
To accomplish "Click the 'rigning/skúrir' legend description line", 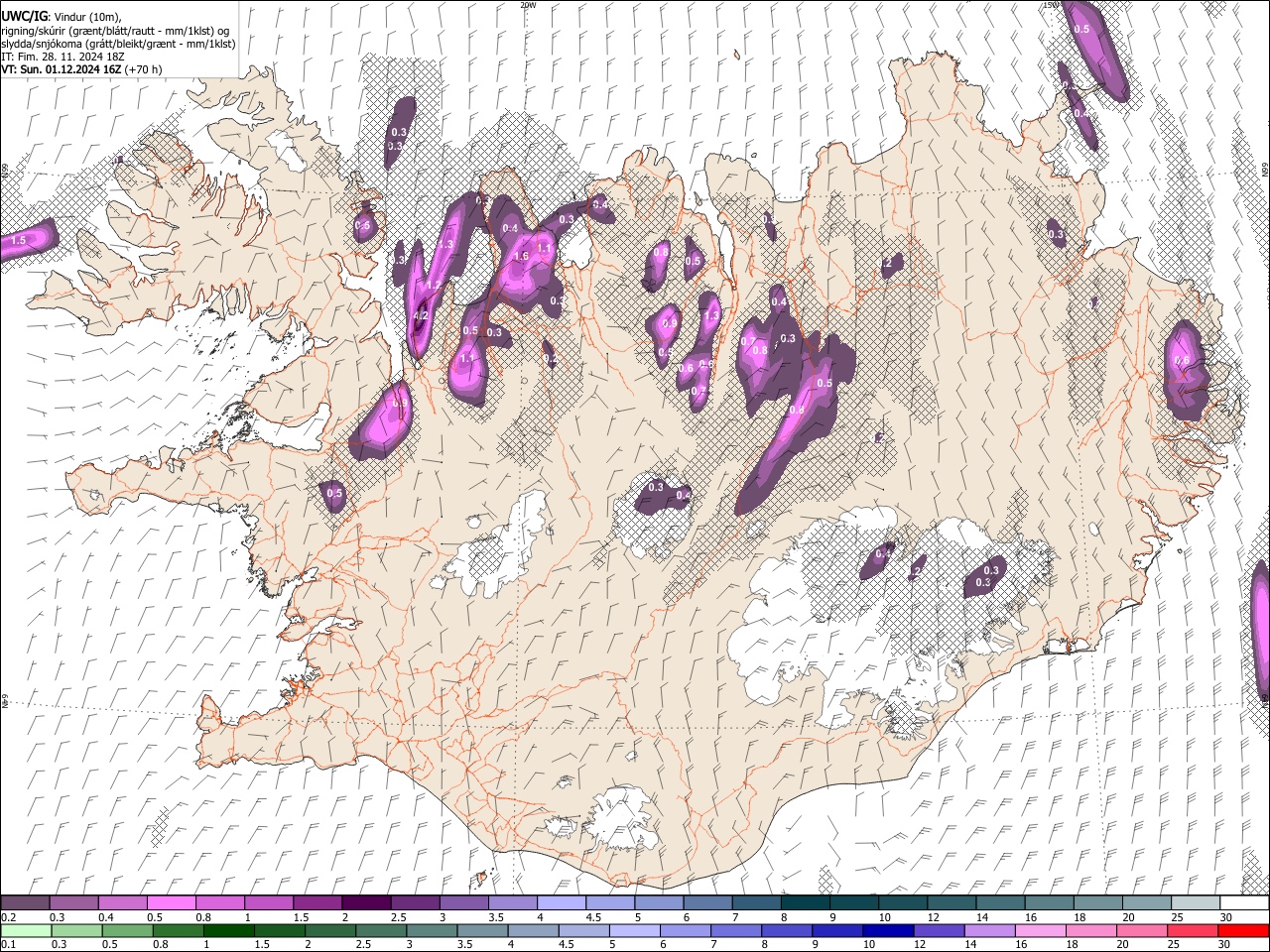I will click(x=115, y=31).
